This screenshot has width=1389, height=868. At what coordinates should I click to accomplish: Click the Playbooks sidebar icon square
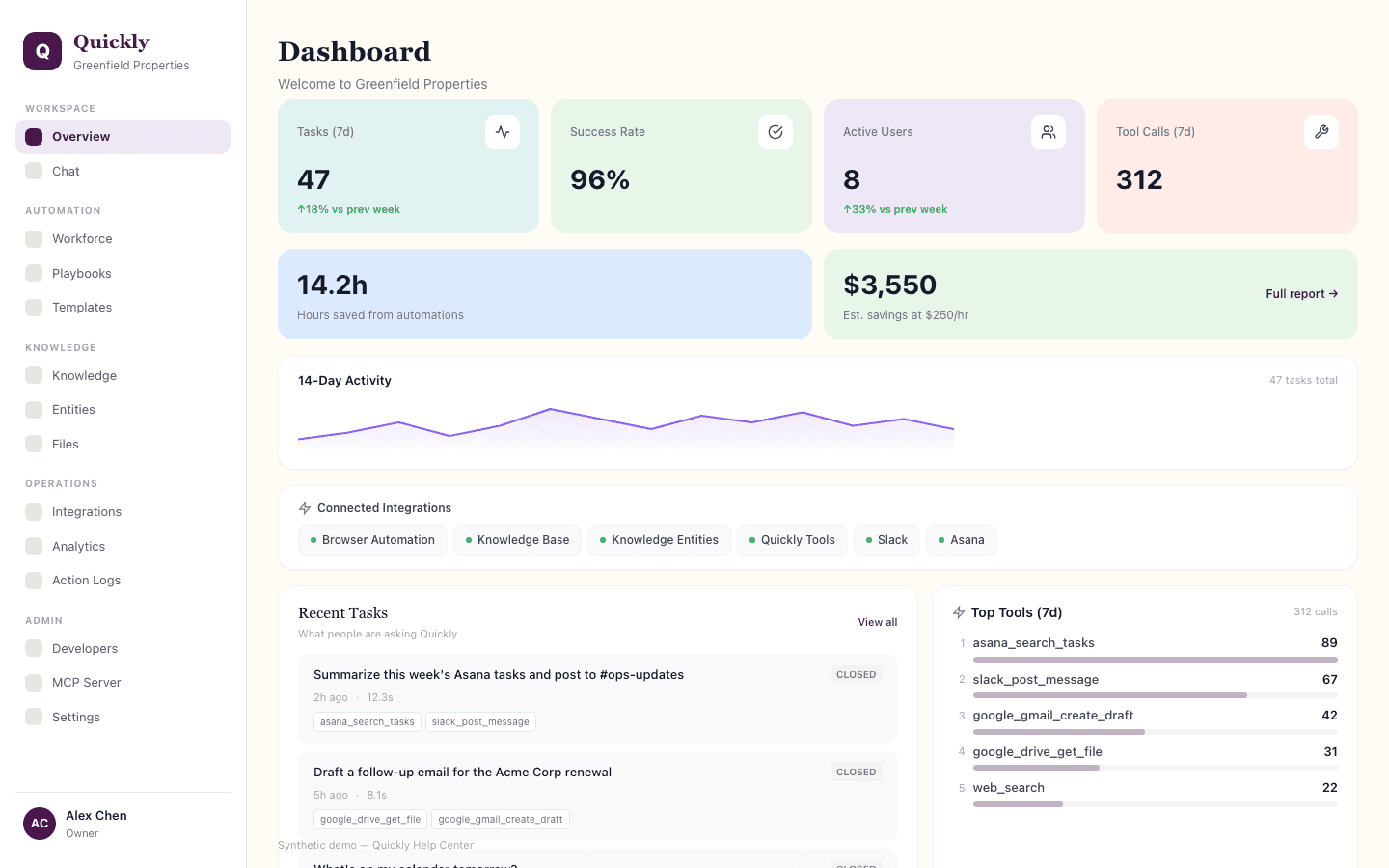point(34,273)
